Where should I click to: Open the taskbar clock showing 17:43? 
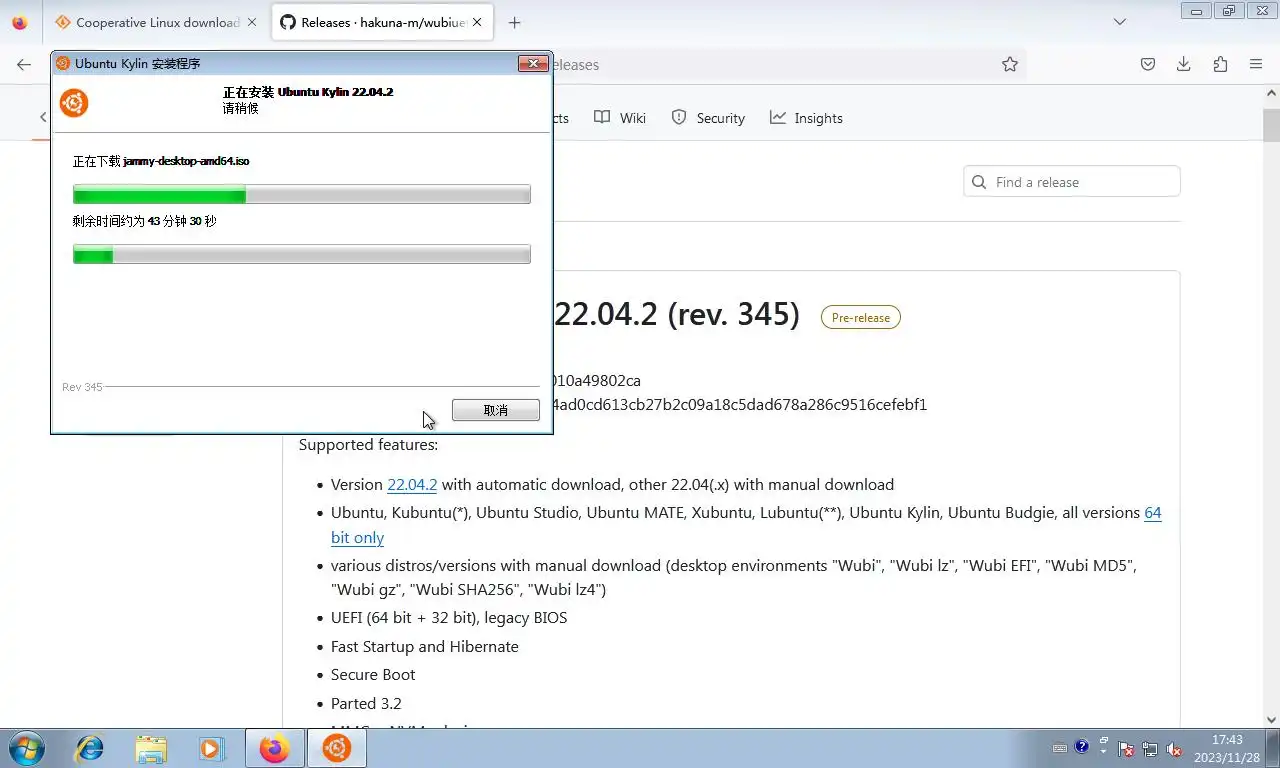[1227, 748]
